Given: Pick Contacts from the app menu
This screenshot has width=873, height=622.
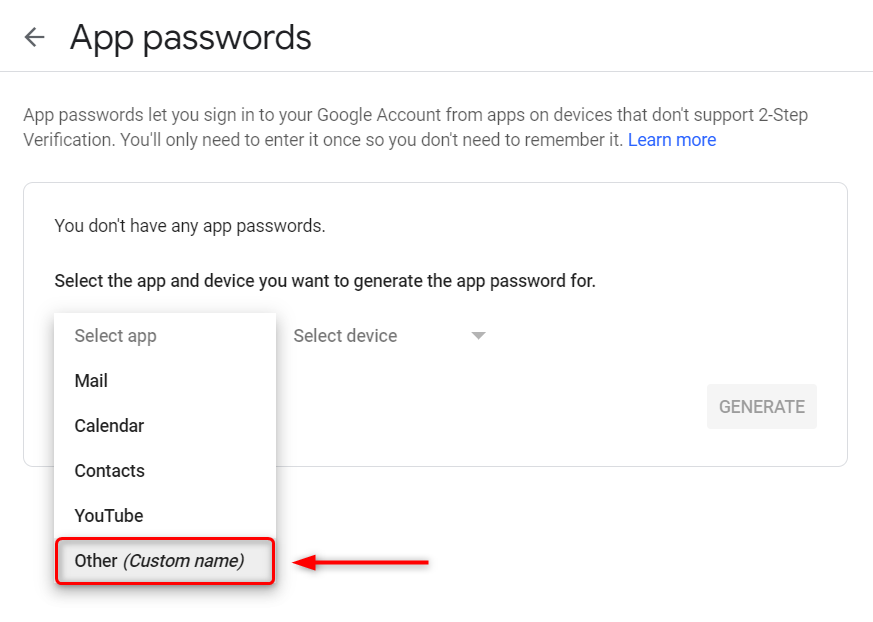Looking at the screenshot, I should [165, 471].
